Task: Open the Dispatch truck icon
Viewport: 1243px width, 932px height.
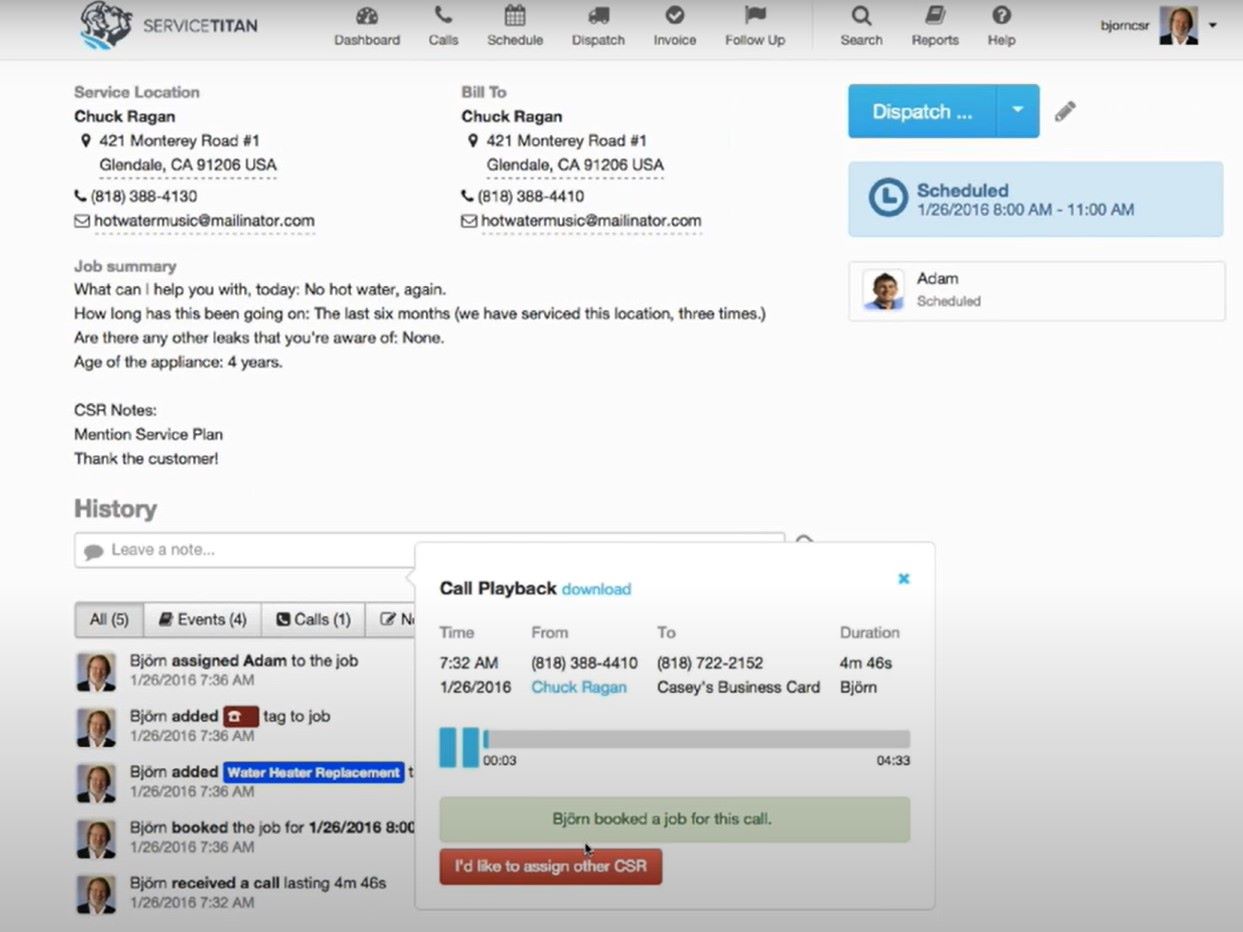Action: click(x=598, y=16)
